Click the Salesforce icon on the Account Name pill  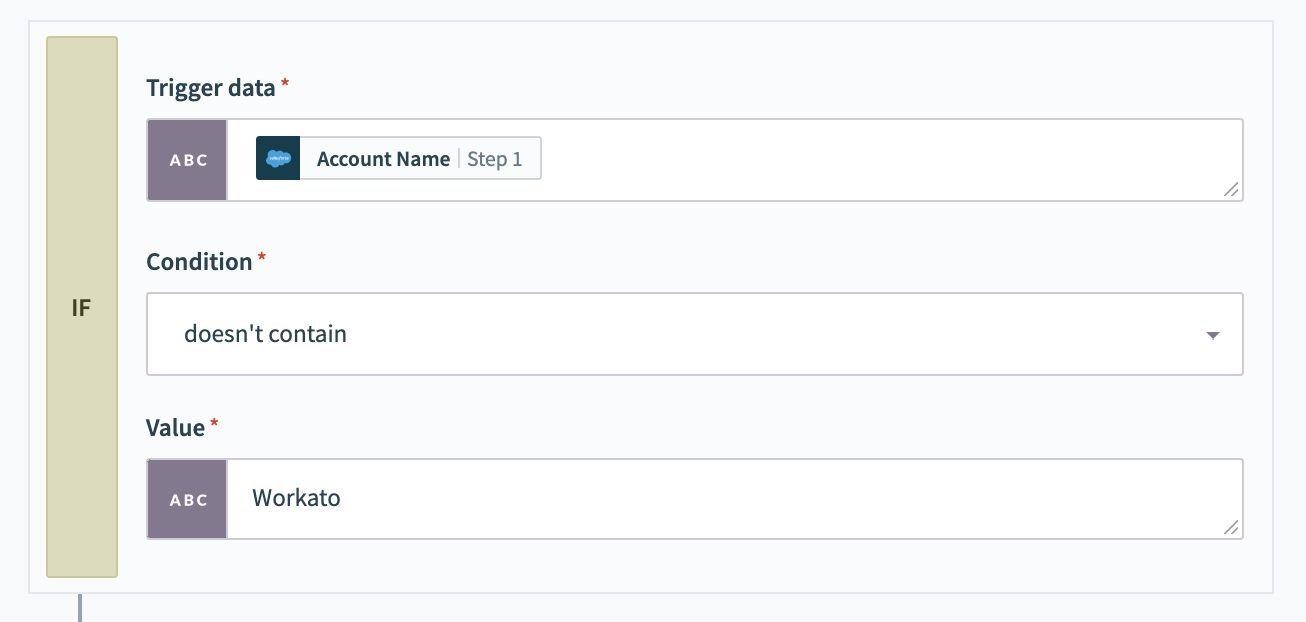tap(277, 158)
